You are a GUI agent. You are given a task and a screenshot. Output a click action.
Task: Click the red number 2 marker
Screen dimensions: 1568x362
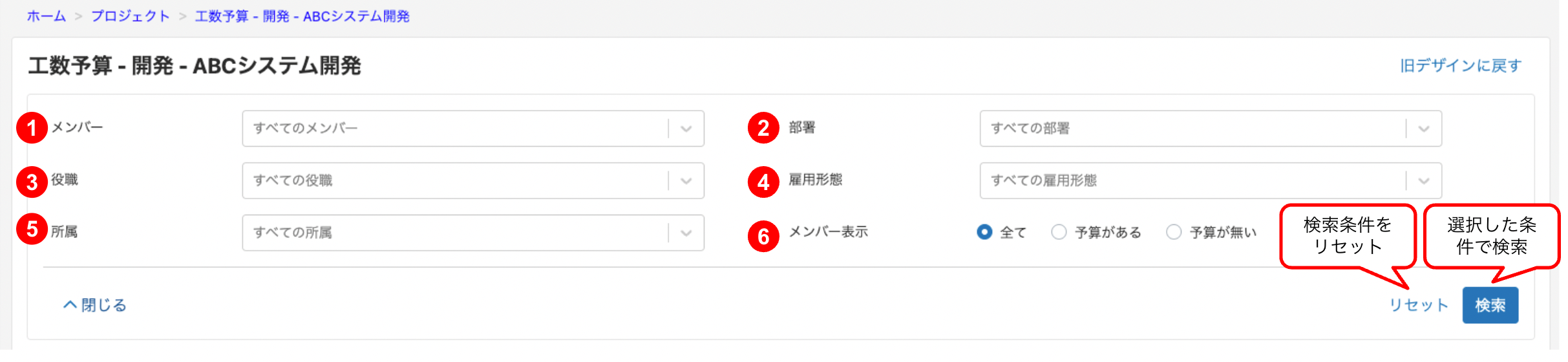(763, 128)
